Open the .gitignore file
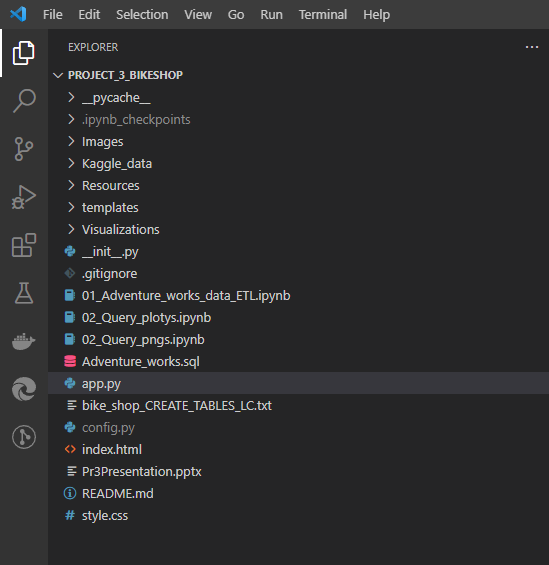 [x=110, y=274]
